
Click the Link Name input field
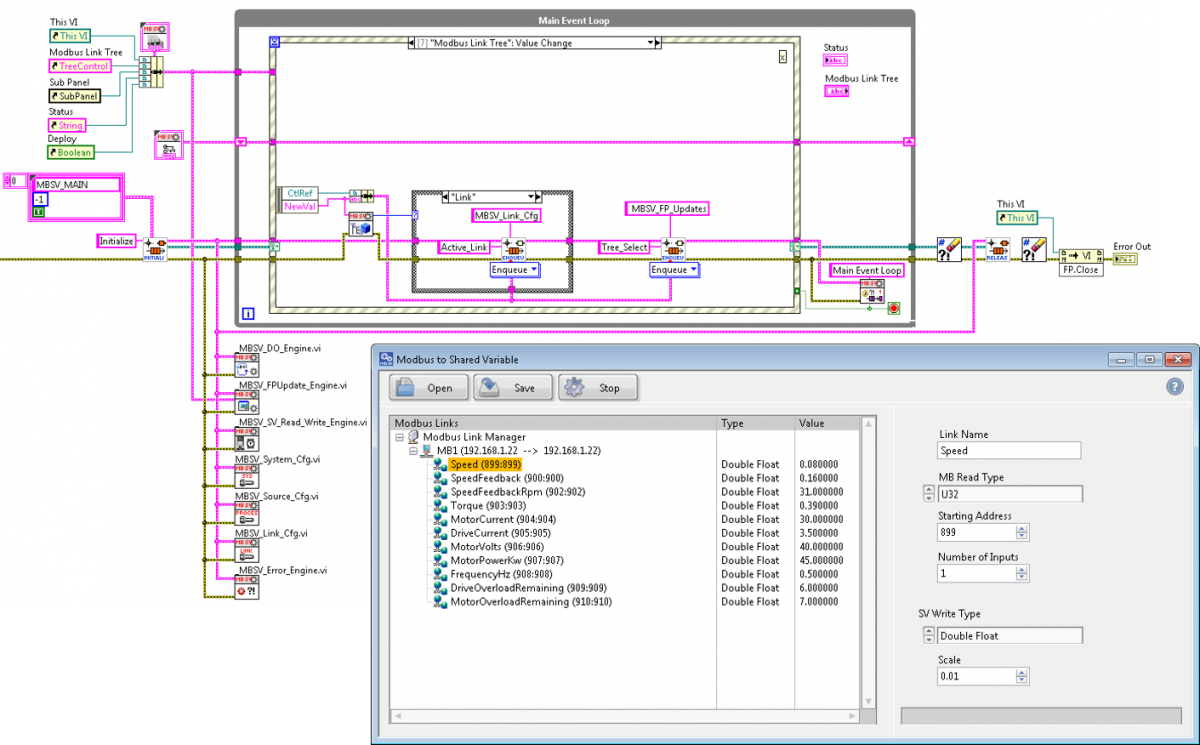click(x=1009, y=451)
